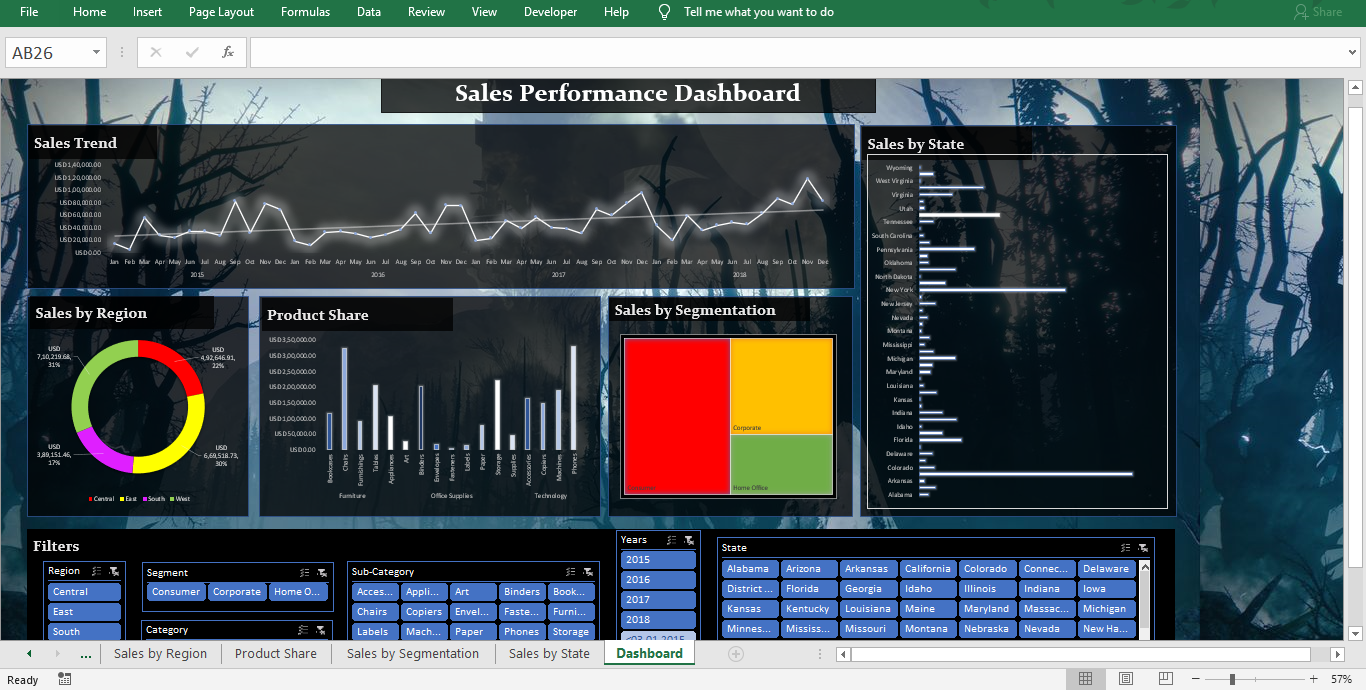Image resolution: width=1366 pixels, height=691 pixels.
Task: Open the Sales by Segmentation sheet tab
Action: pos(413,653)
